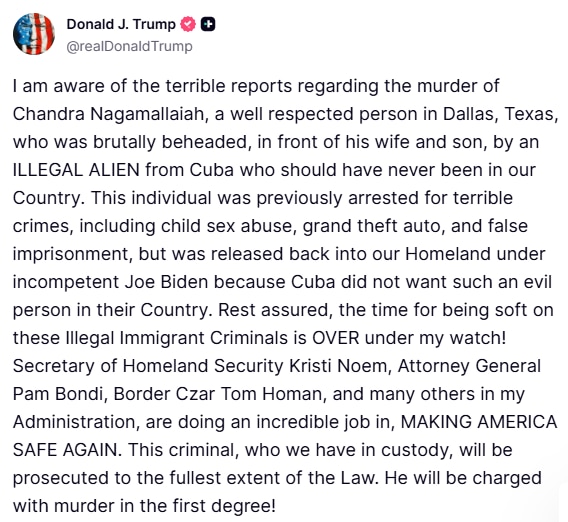Click the words Border Czar
568x522 pixels.
point(164,394)
